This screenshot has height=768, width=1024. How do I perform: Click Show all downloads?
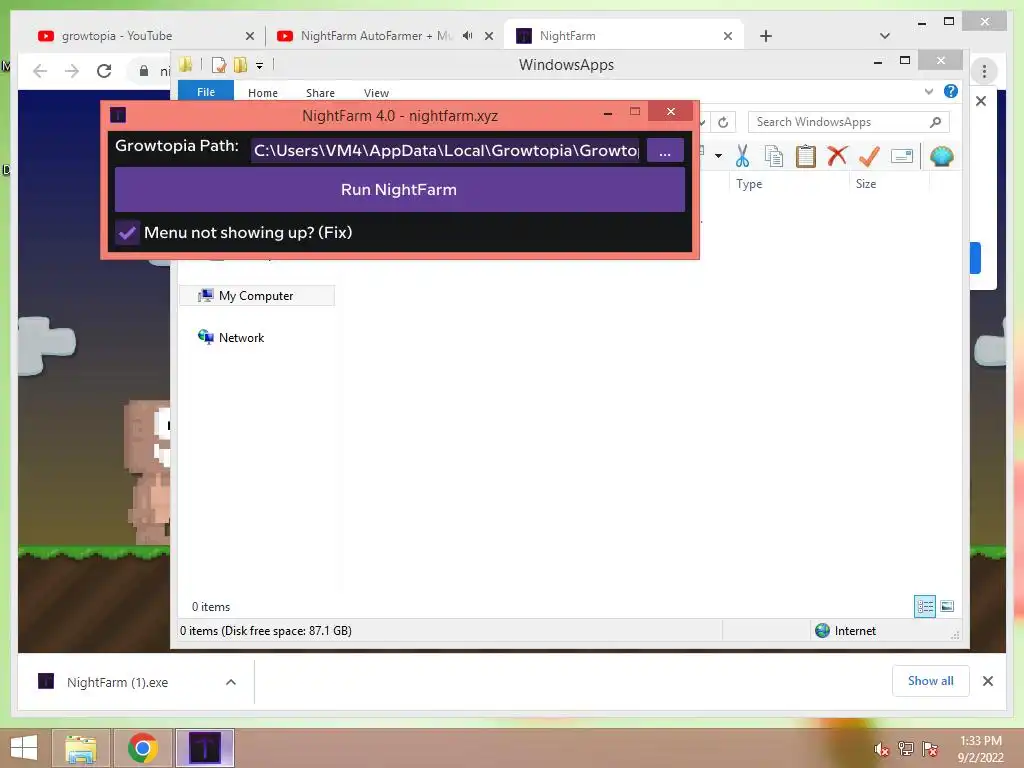[931, 681]
